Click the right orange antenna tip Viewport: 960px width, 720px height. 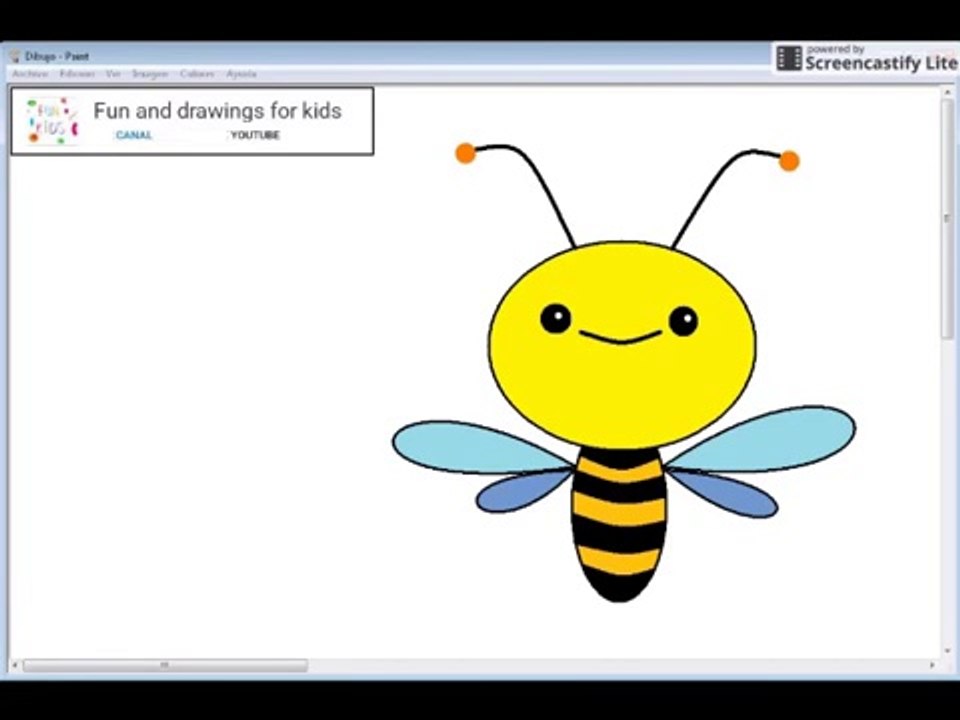coord(789,161)
